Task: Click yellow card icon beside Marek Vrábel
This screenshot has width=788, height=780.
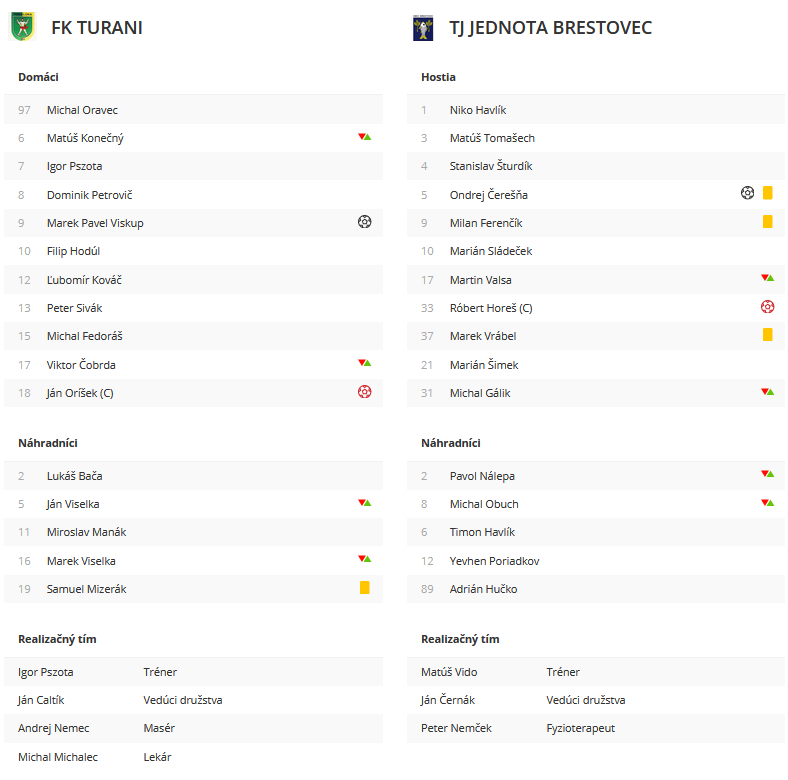Action: 767,335
